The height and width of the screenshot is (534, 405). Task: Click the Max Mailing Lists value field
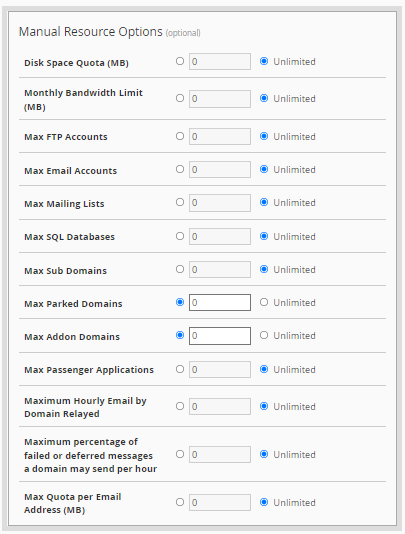pos(220,203)
